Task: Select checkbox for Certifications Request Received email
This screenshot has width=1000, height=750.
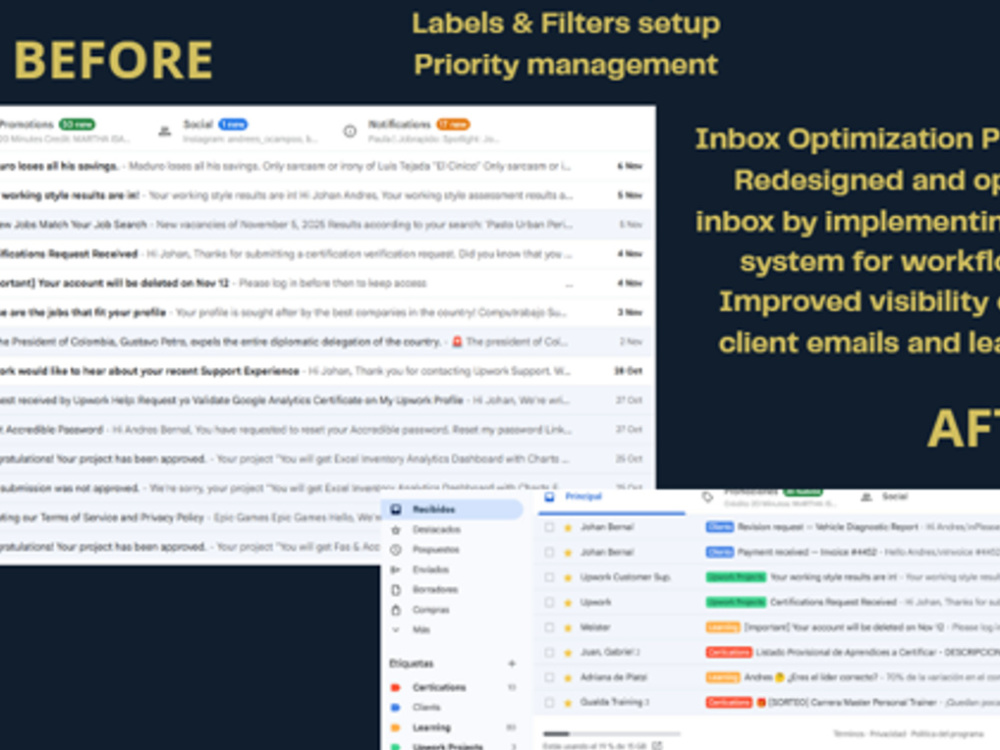Action: pos(549,603)
